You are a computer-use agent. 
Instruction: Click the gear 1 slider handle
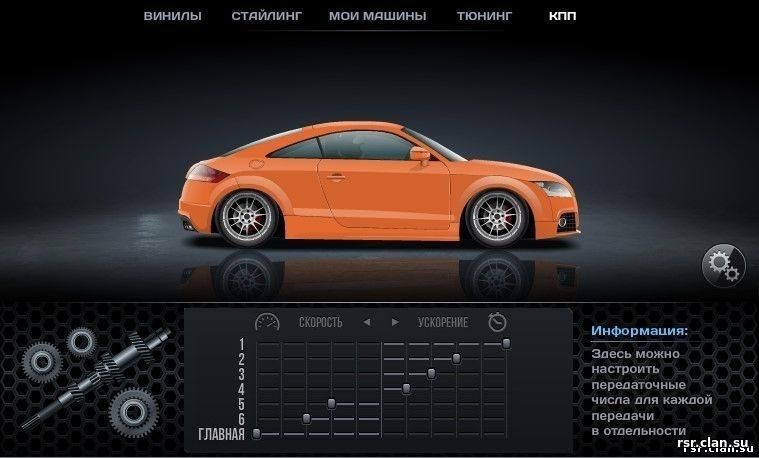[507, 343]
